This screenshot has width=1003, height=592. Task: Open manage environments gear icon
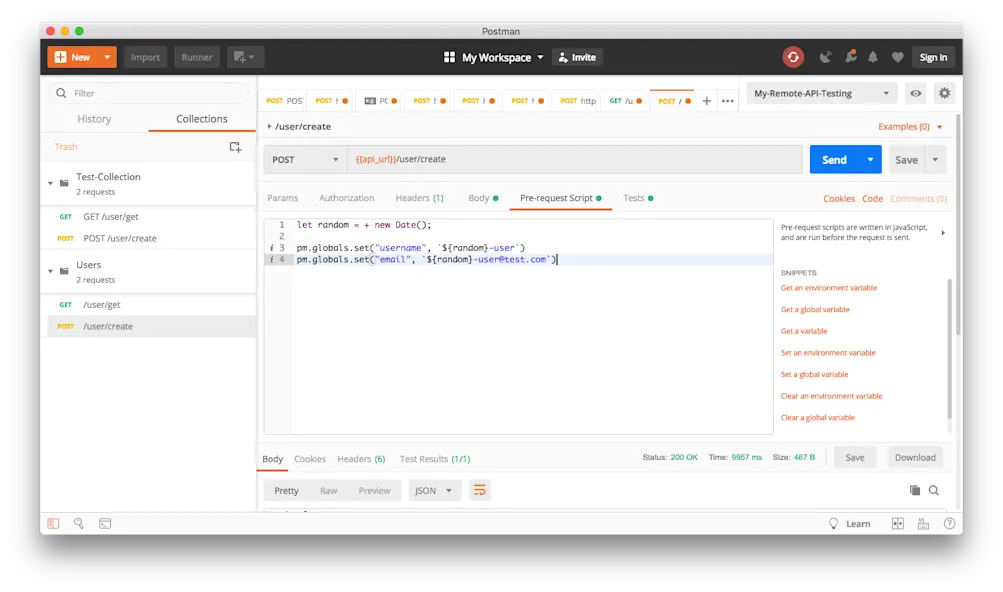[944, 93]
